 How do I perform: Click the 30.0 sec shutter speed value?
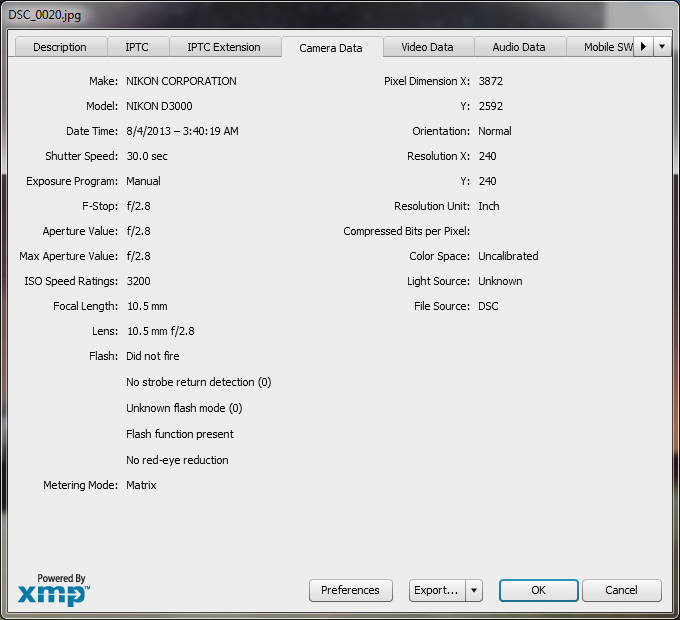(x=147, y=156)
